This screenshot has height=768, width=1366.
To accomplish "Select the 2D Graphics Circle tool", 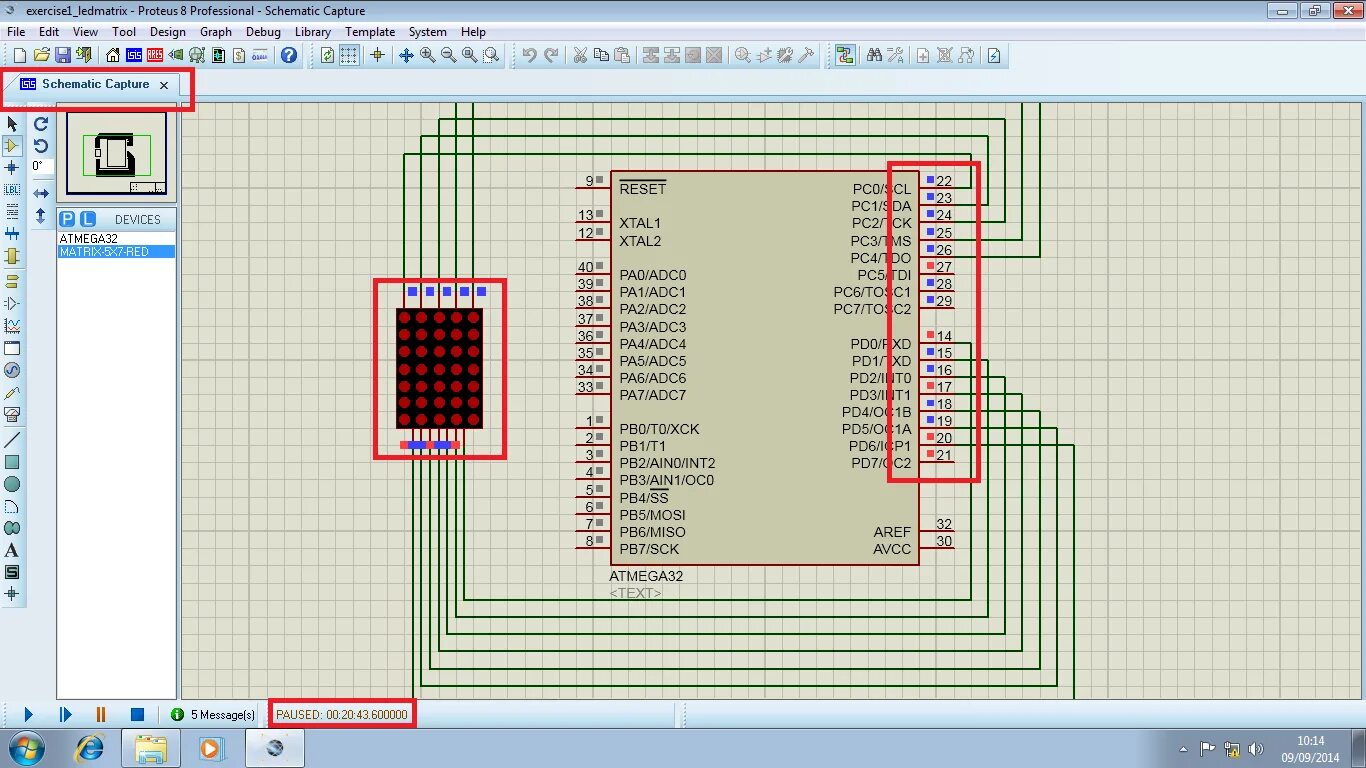I will click(x=12, y=484).
